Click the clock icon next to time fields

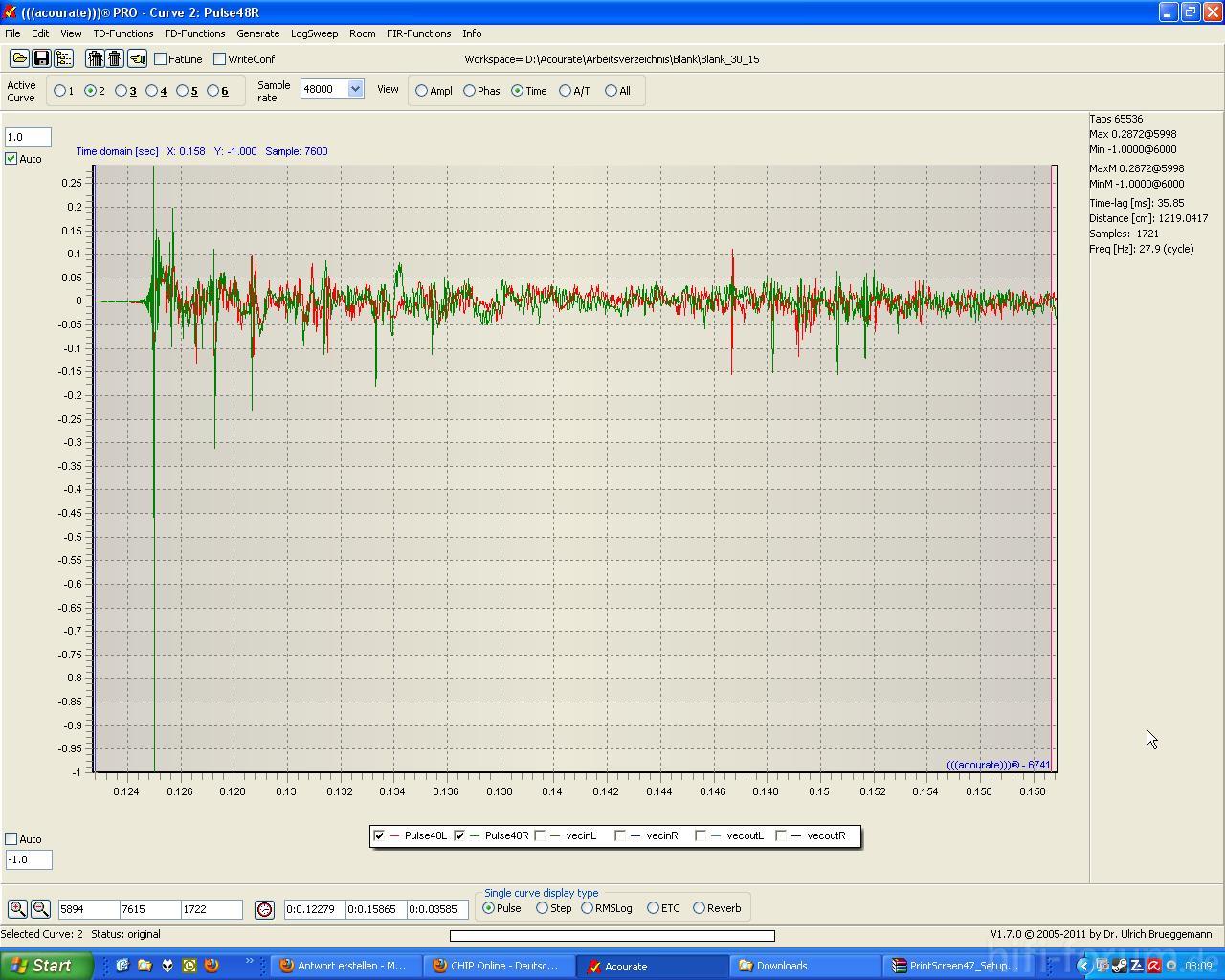pos(265,909)
